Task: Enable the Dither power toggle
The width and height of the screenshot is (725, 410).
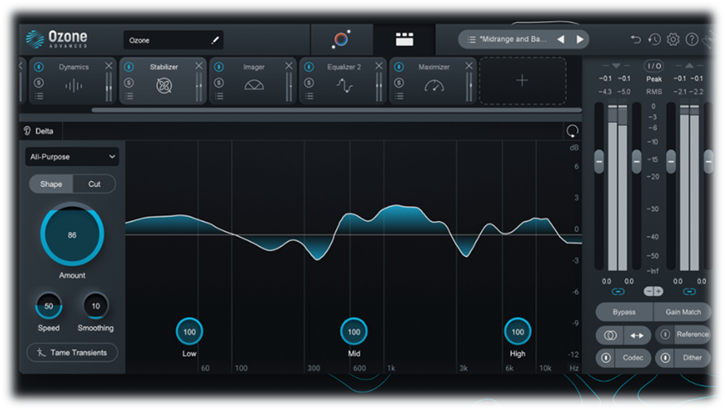Action: [x=665, y=358]
